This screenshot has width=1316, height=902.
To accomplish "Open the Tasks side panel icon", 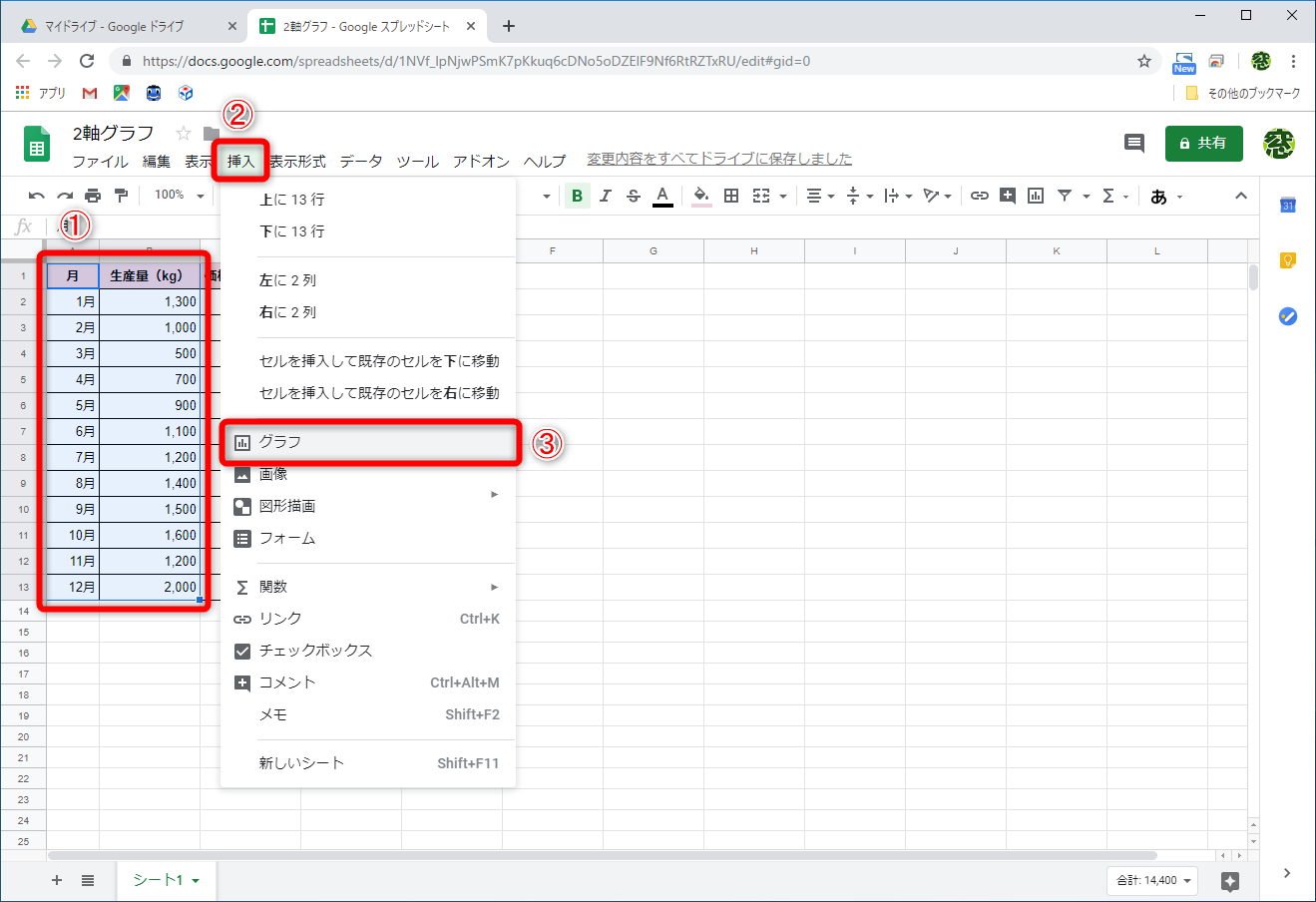I will coord(1288,317).
